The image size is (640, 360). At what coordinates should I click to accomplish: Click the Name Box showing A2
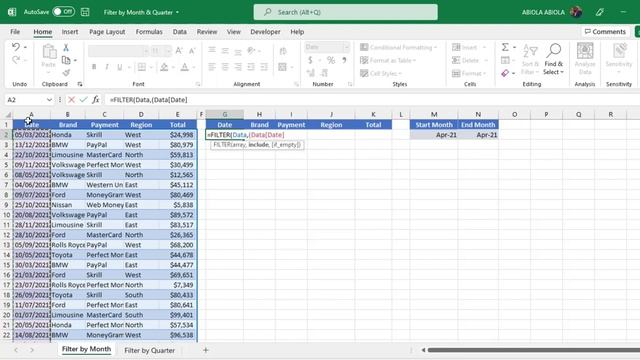(x=29, y=100)
